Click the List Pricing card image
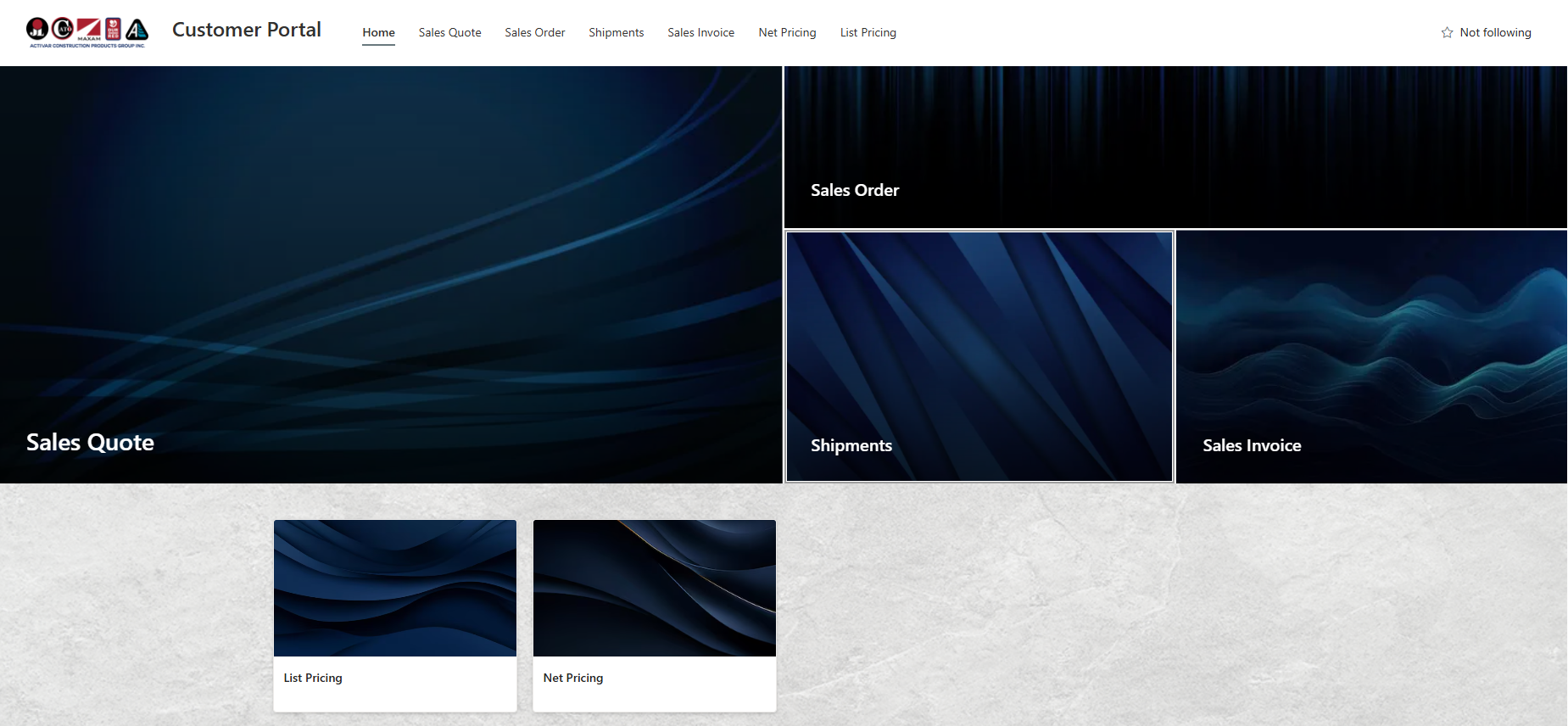This screenshot has height=726, width=1568. (x=394, y=588)
